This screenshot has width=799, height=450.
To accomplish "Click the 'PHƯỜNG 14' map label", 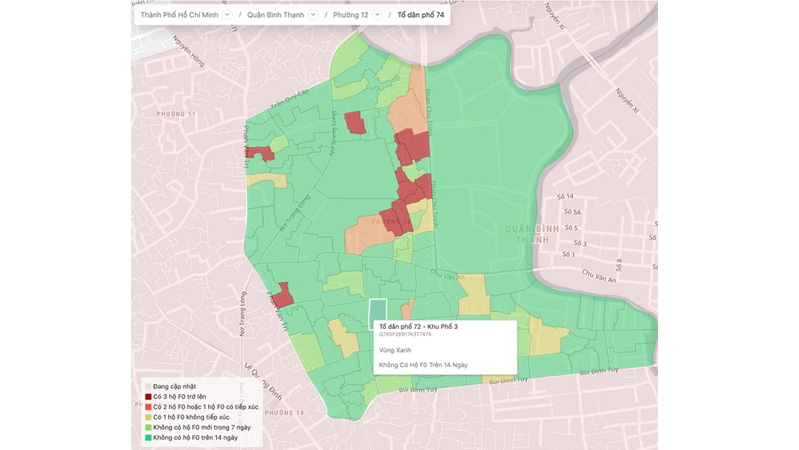I will [284, 412].
